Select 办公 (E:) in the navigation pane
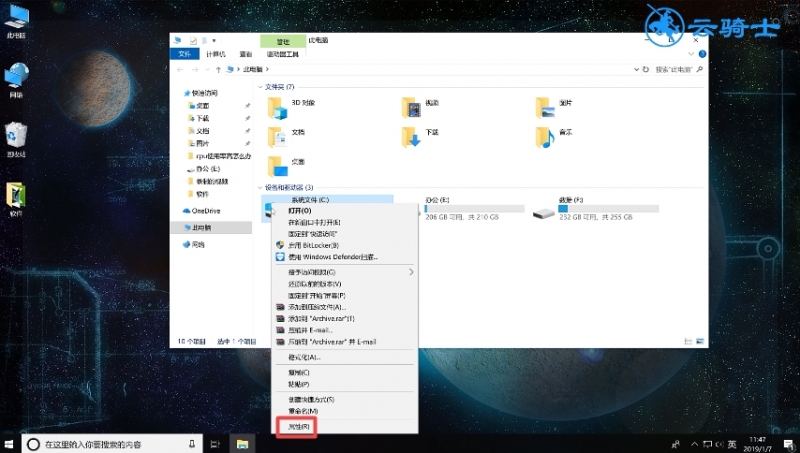800x453 pixels. 208,169
